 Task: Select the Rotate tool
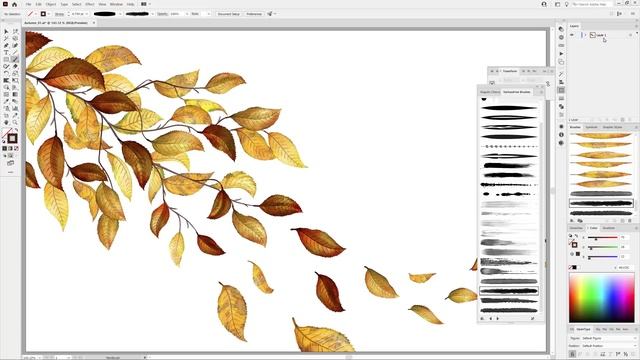pos(6,73)
